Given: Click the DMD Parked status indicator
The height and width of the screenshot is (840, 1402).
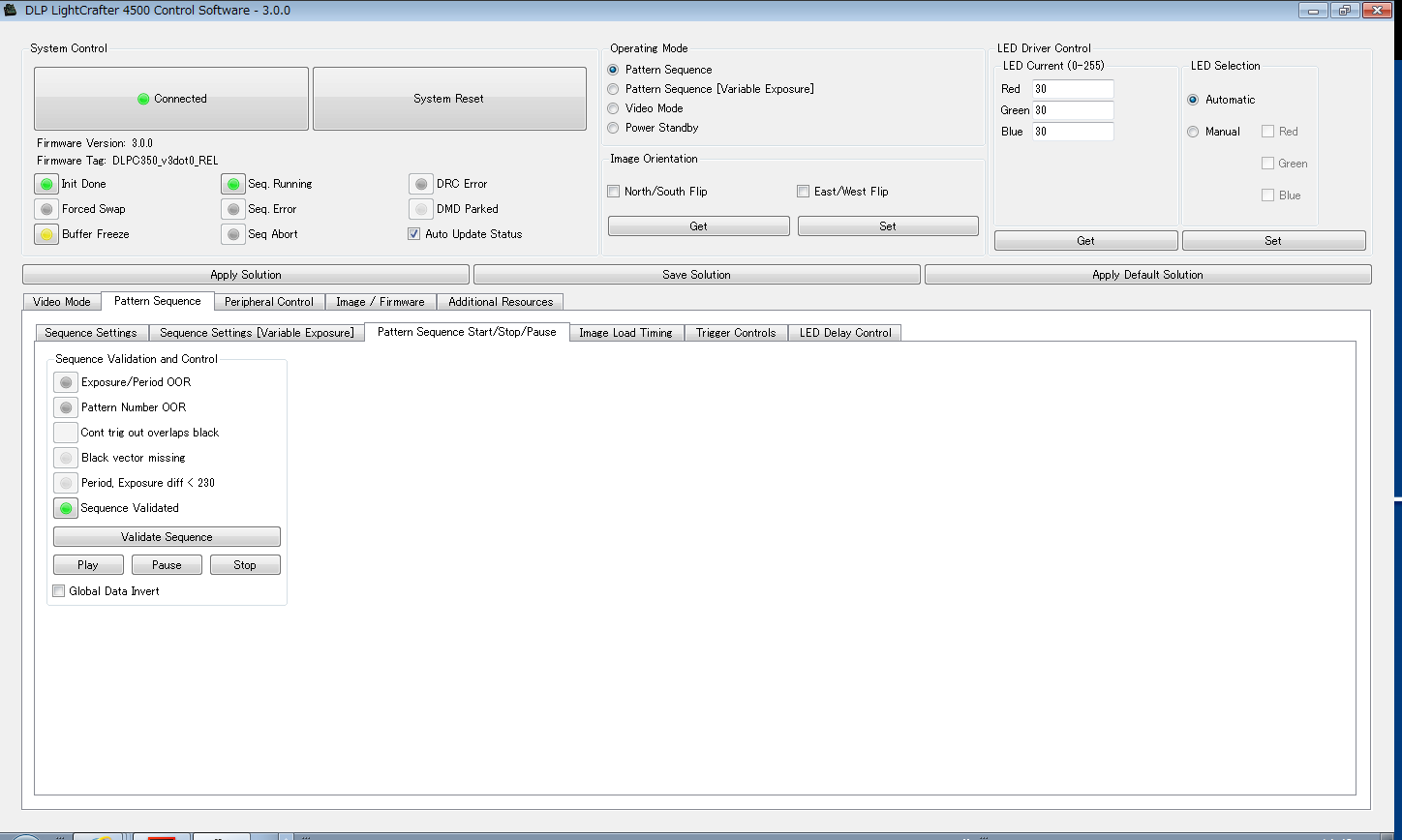Looking at the screenshot, I should click(x=420, y=209).
